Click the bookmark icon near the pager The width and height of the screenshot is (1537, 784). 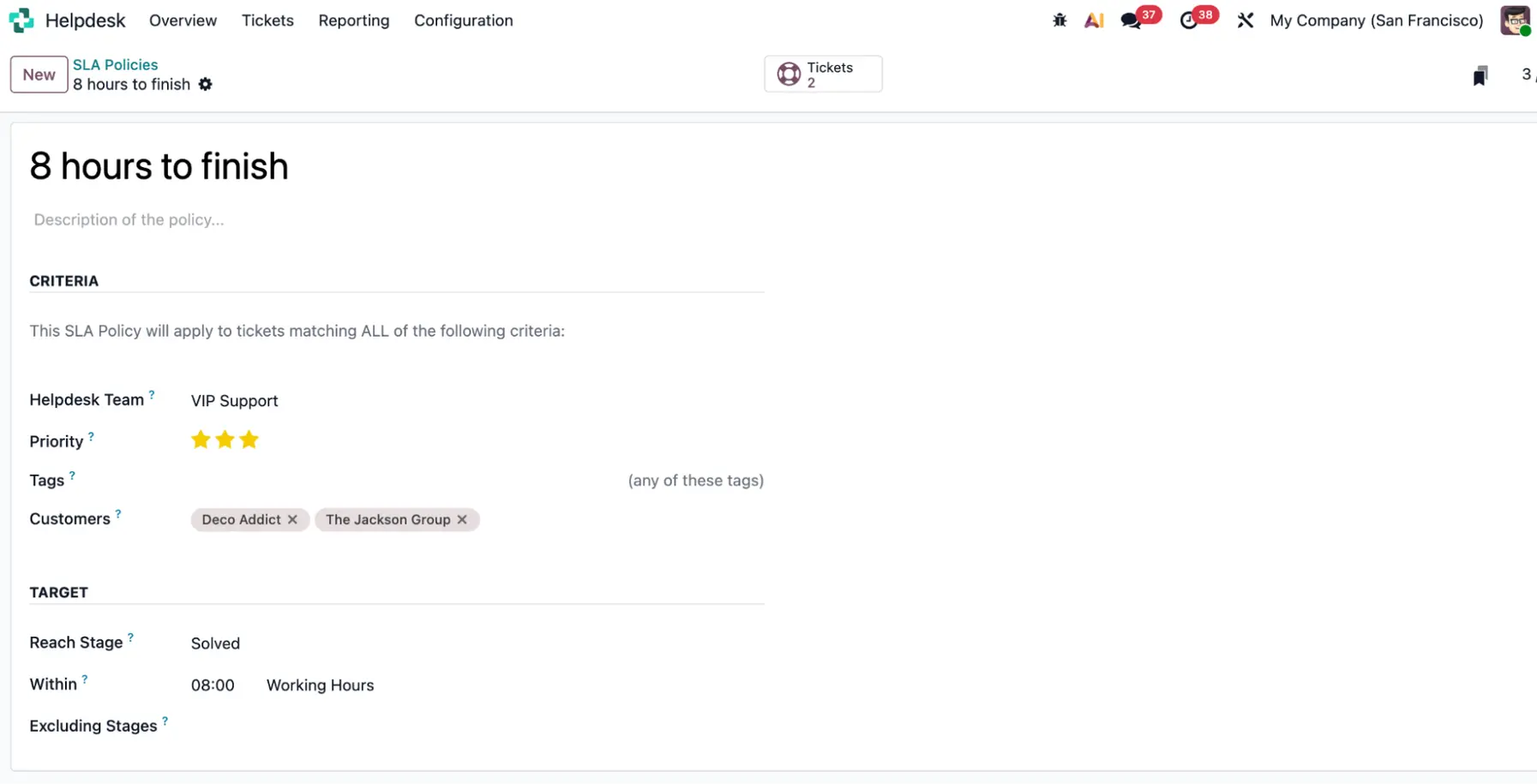pyautogui.click(x=1480, y=75)
